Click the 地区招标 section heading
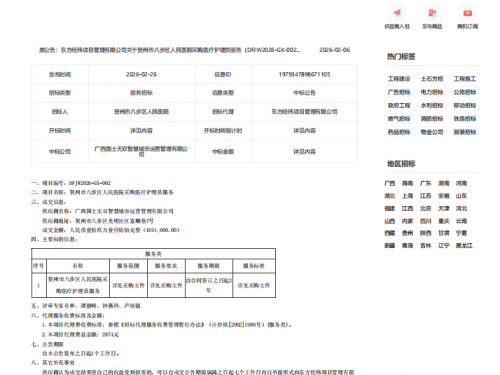The image size is (500, 375). coord(401,164)
